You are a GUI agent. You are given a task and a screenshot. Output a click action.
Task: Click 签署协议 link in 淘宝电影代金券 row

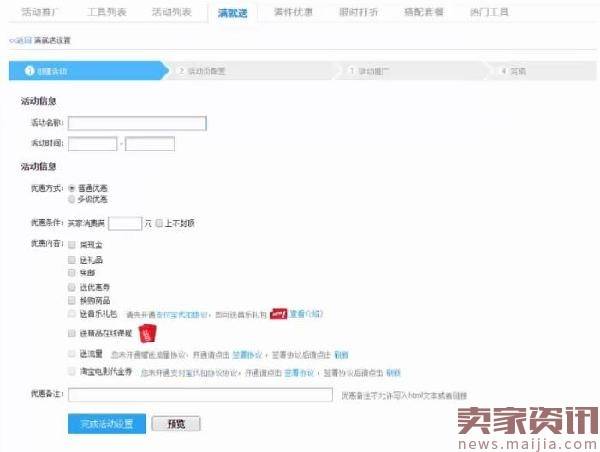point(299,372)
